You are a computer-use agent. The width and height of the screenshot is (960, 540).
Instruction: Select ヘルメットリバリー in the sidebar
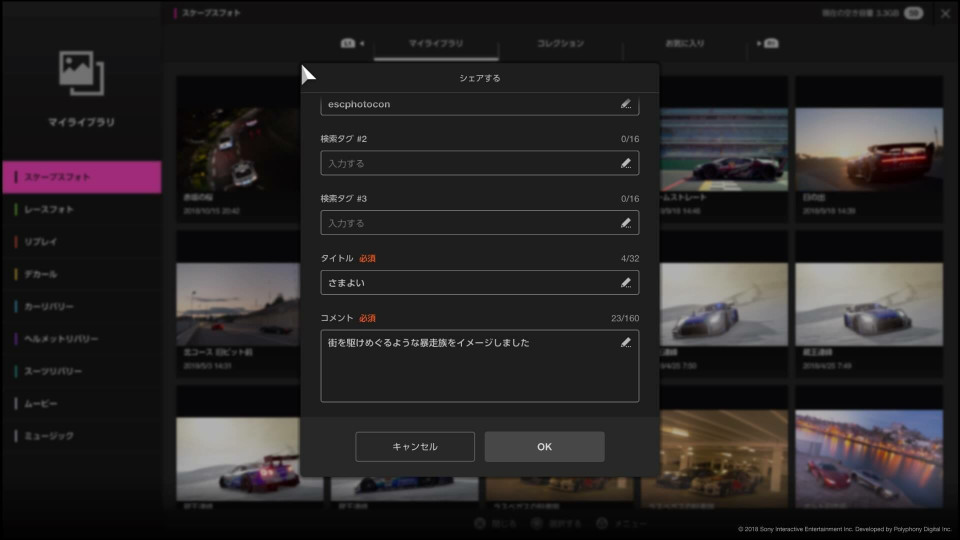point(82,339)
